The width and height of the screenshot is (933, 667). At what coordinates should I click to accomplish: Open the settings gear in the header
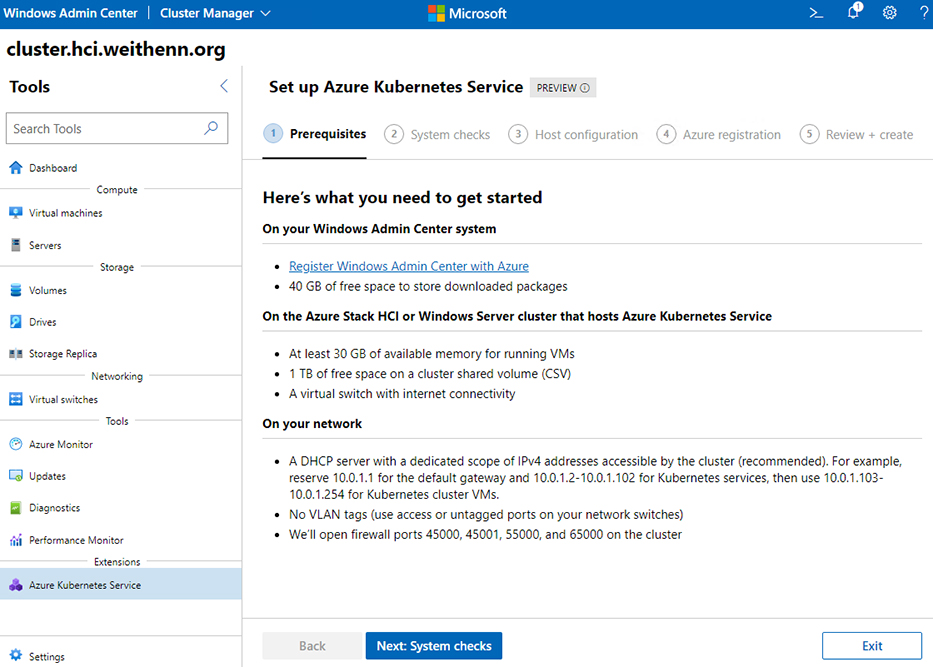coord(890,12)
